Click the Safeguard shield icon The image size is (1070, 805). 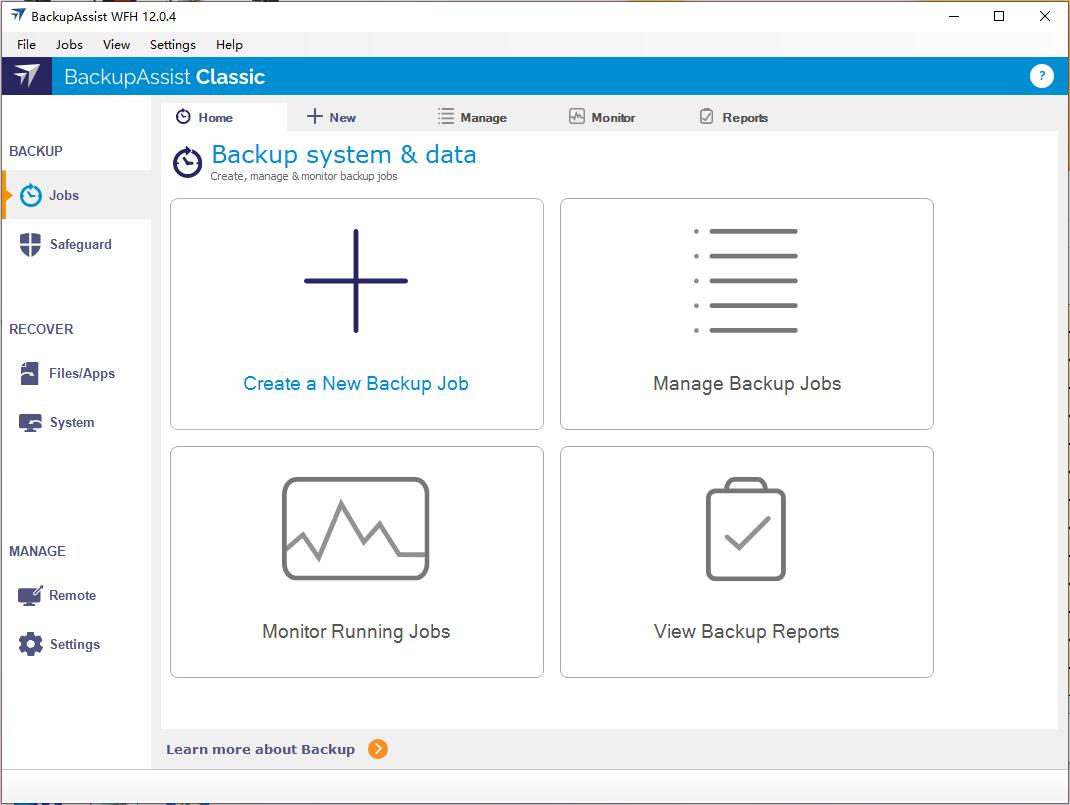(x=30, y=244)
